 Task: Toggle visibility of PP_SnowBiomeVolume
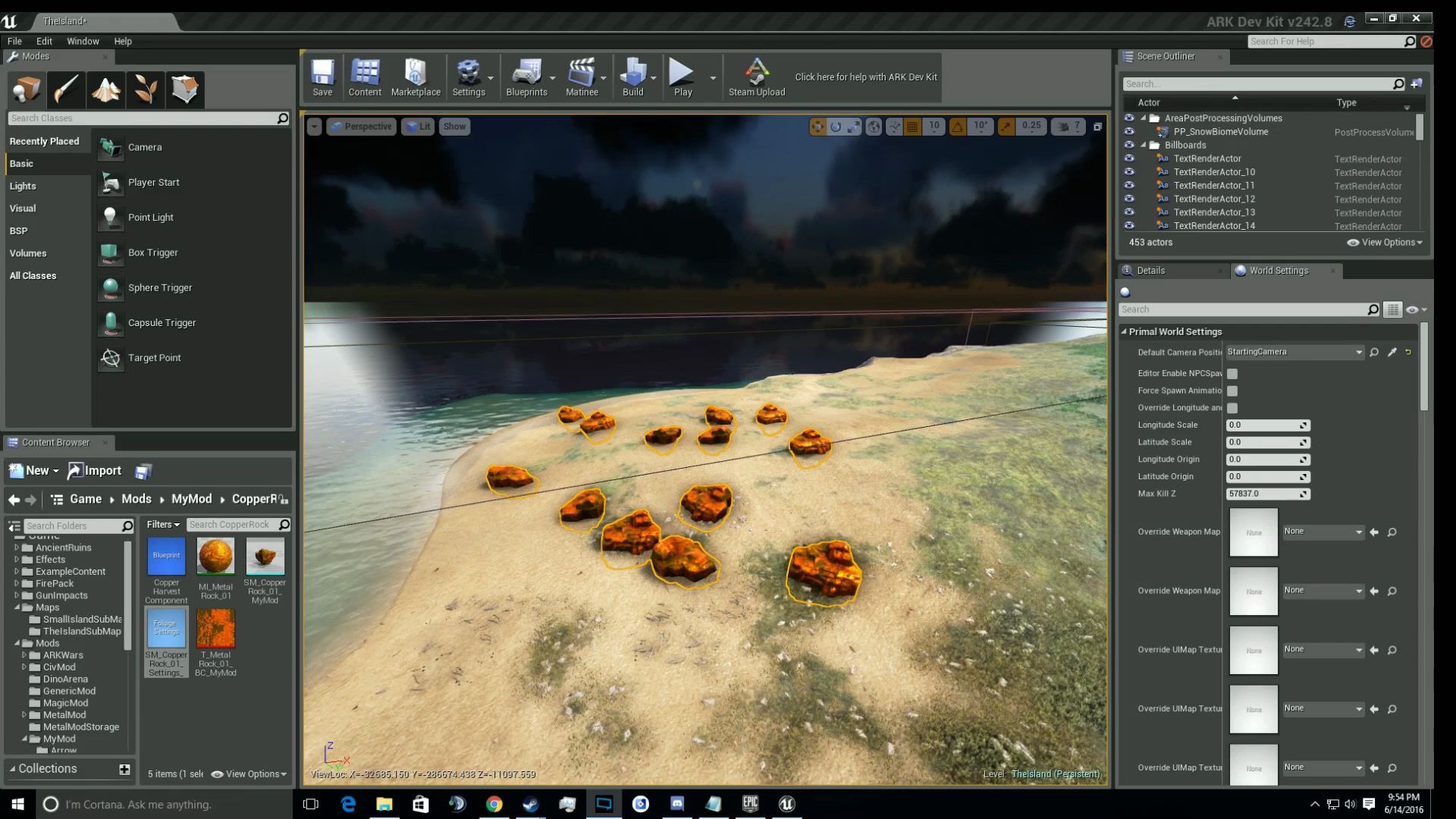point(1129,131)
